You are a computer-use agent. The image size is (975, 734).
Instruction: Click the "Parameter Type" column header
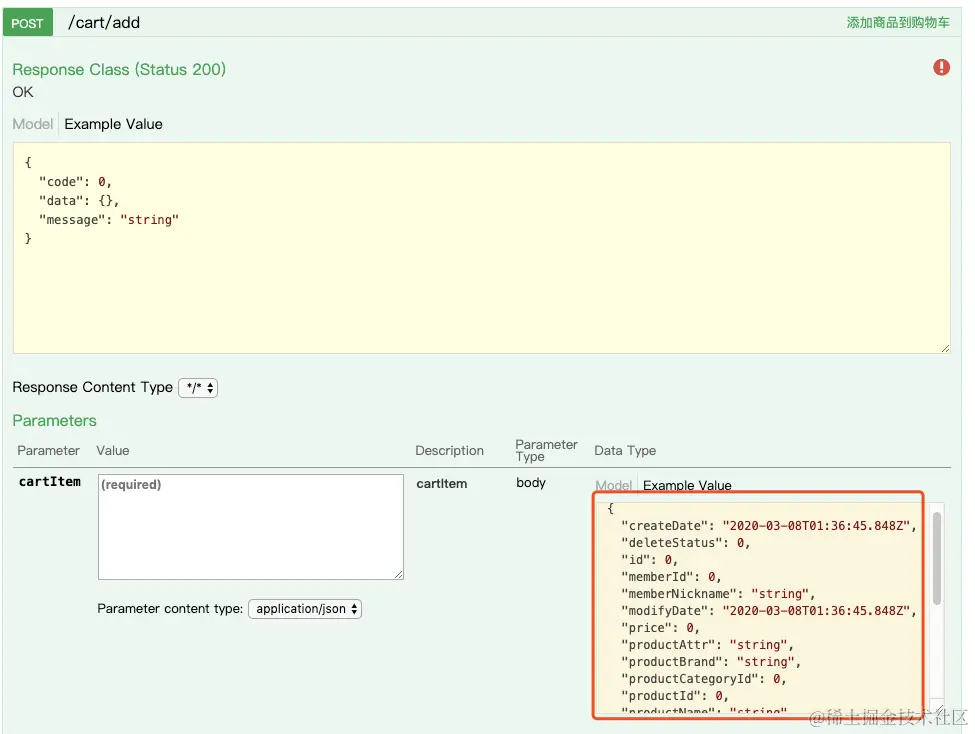pyautogui.click(x=547, y=450)
